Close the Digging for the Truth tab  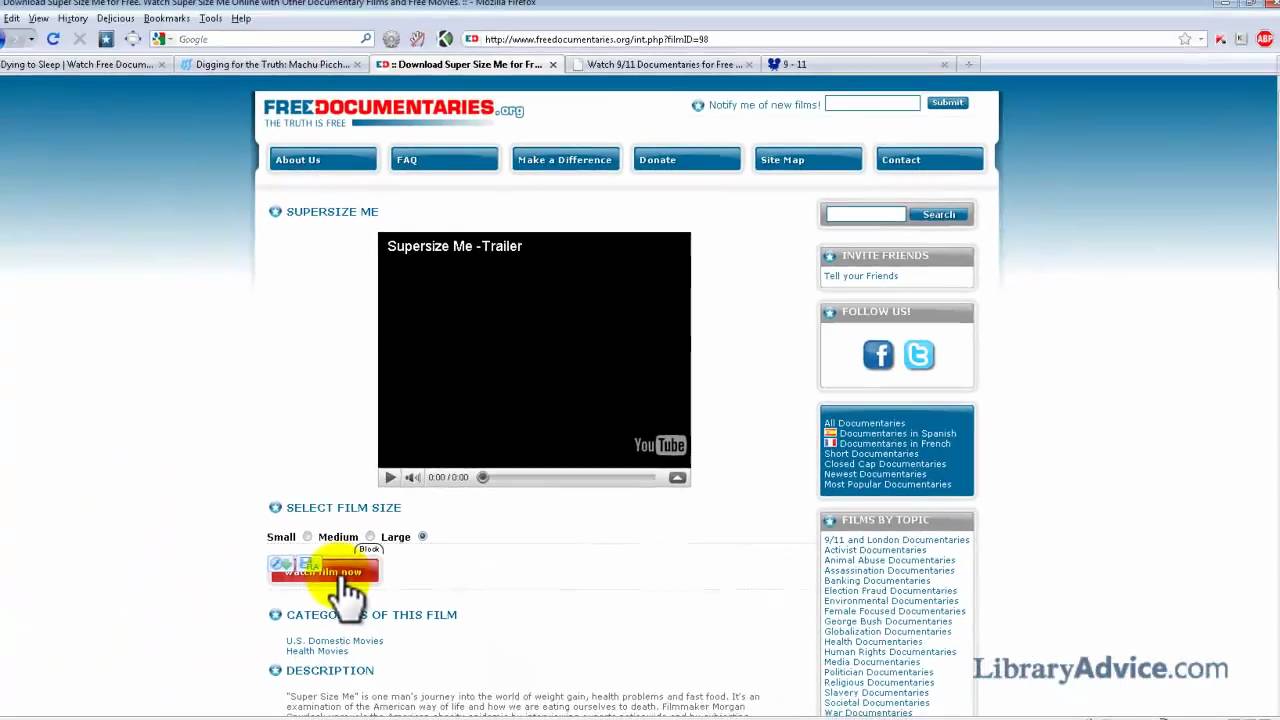pyautogui.click(x=358, y=64)
